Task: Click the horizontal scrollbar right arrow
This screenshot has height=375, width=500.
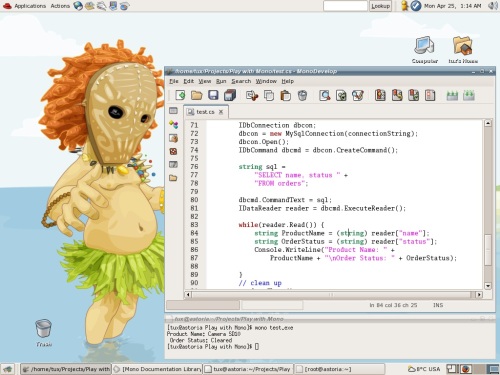Action: pyautogui.click(x=479, y=294)
